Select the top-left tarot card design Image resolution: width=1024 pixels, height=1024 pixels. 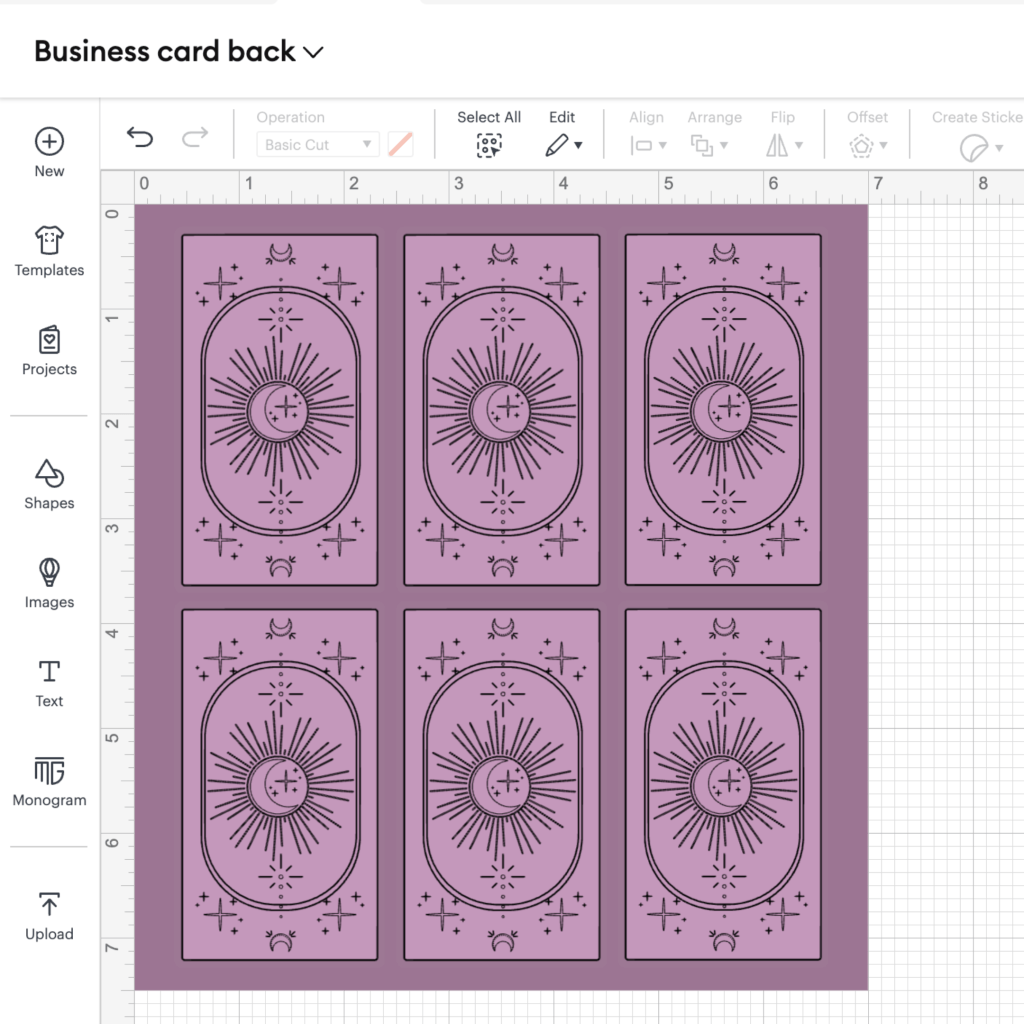pyautogui.click(x=280, y=410)
